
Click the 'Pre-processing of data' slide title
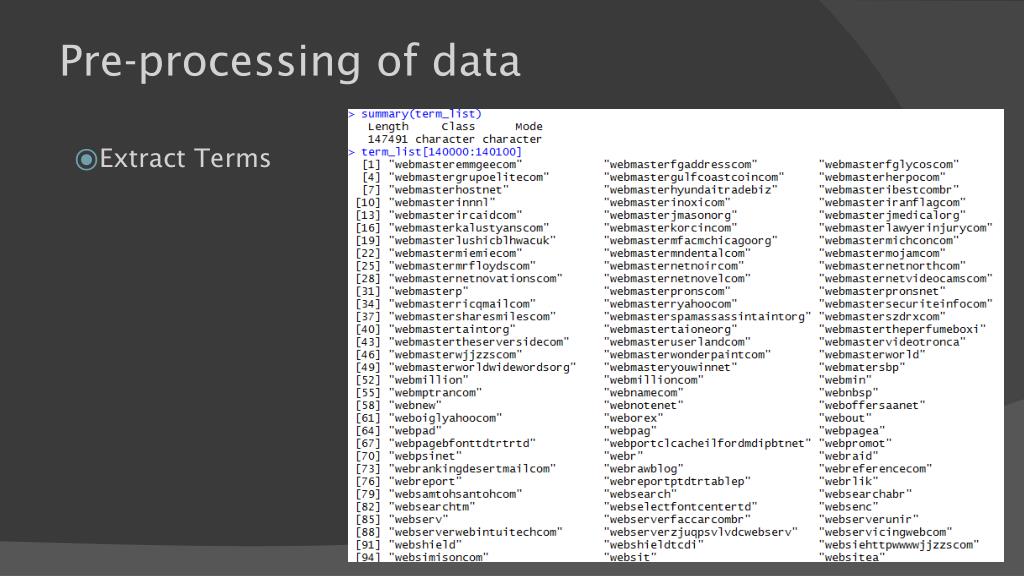[290, 62]
